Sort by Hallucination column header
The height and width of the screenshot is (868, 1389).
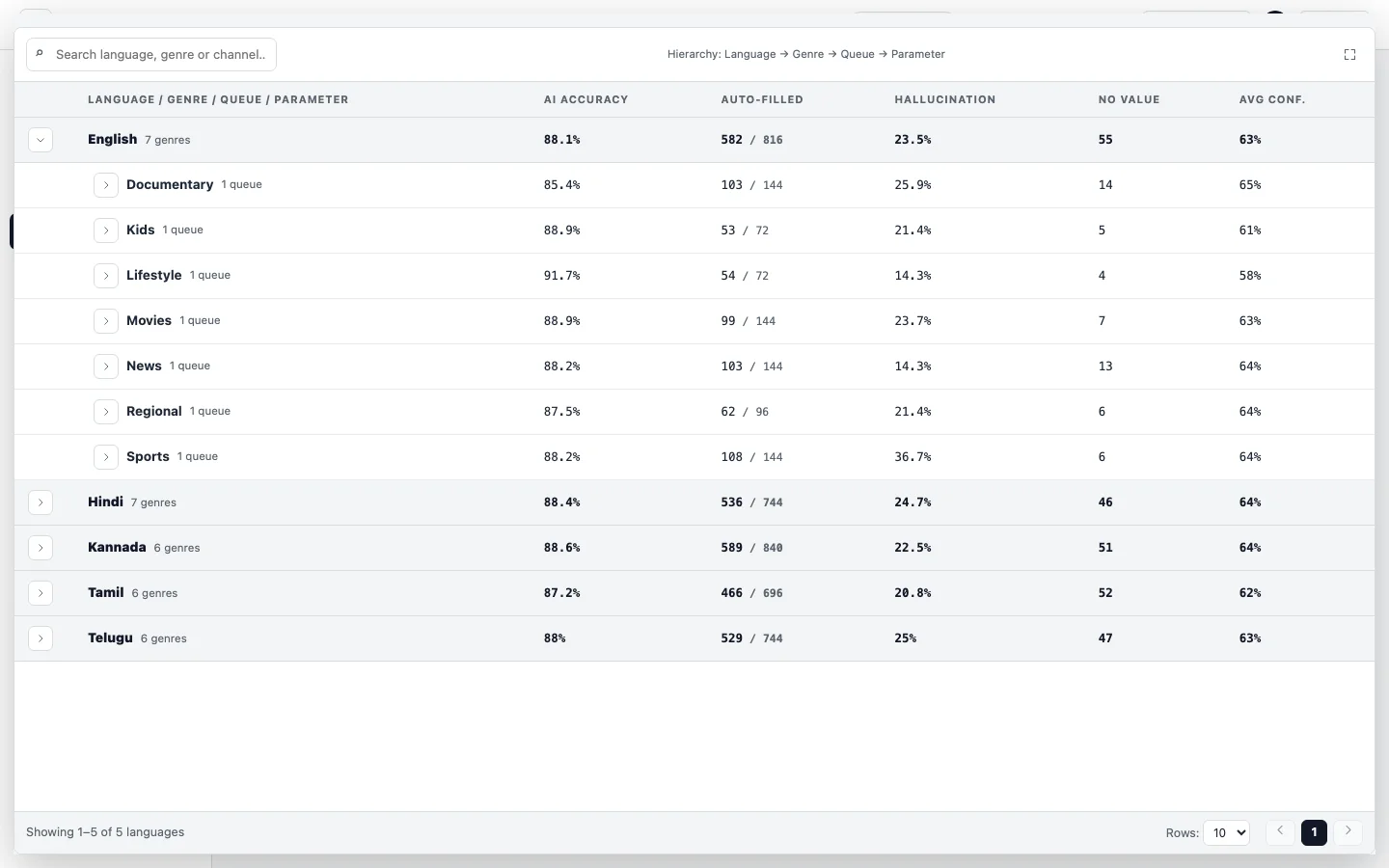[x=945, y=99]
